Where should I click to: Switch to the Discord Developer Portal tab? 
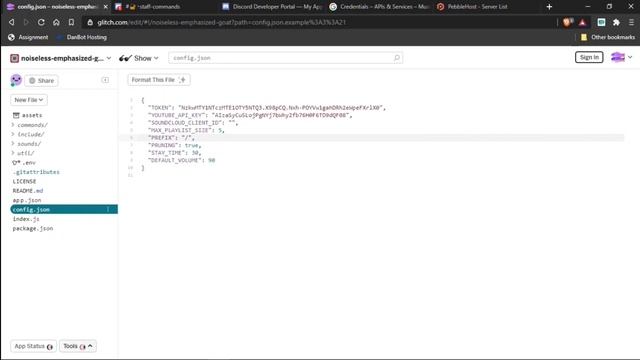[x=273, y=7]
